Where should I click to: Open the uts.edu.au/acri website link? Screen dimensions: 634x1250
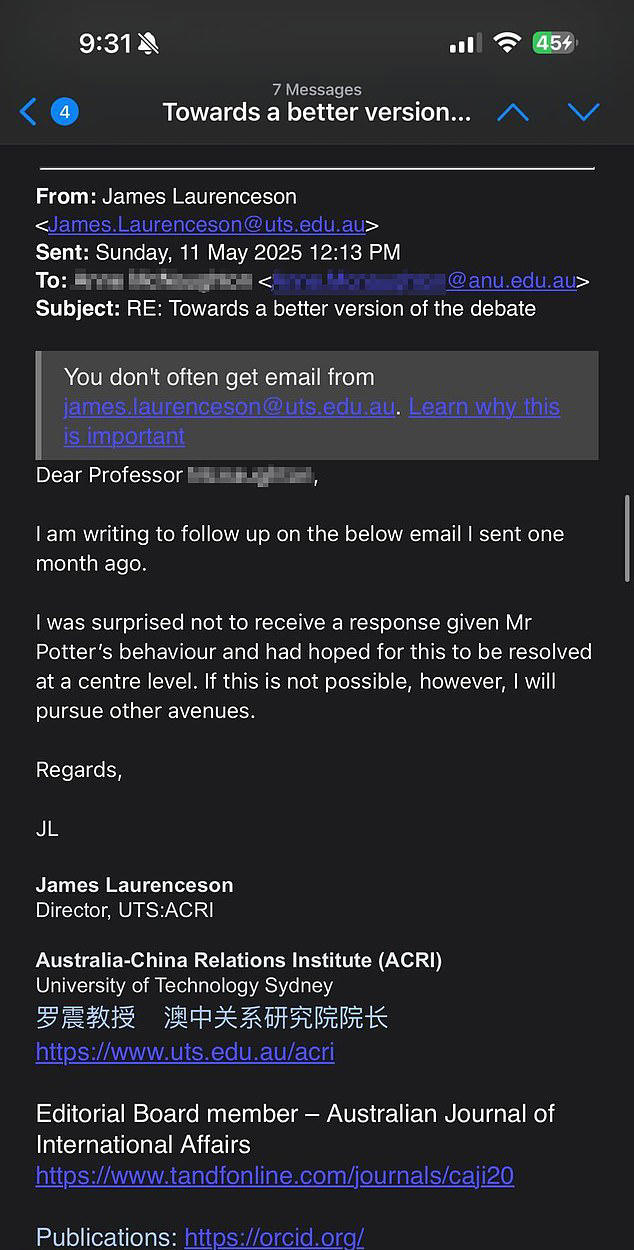point(185,1052)
